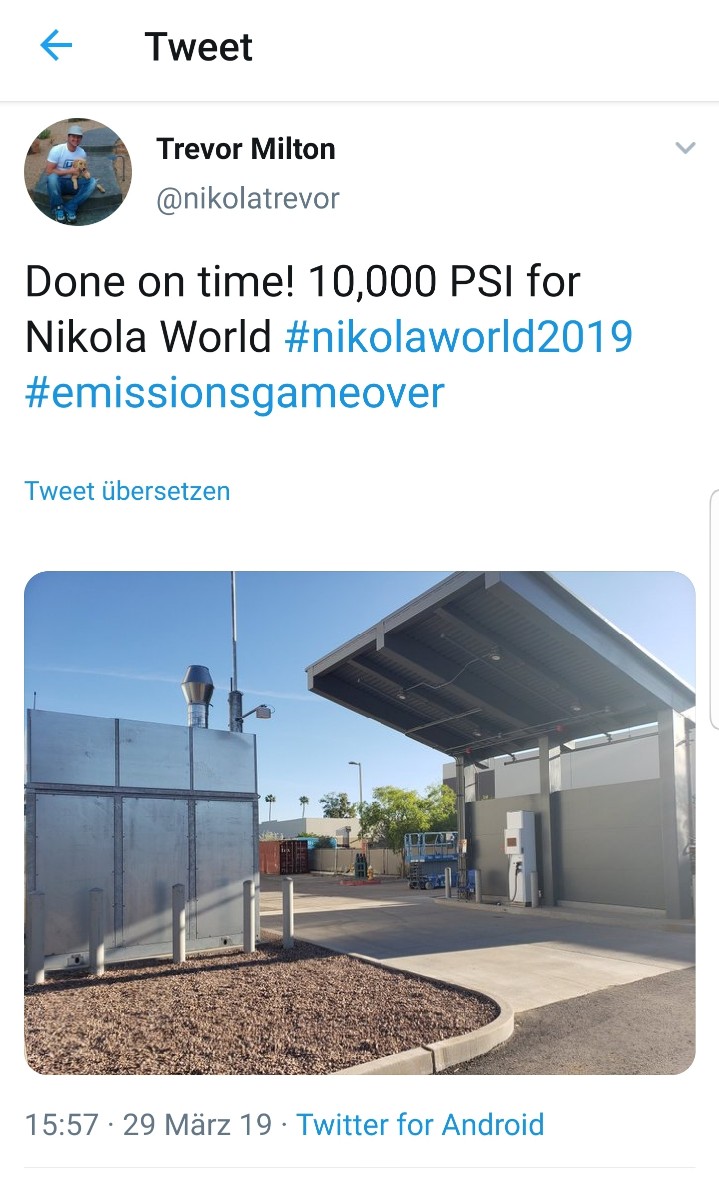
Task: Go back using the blue arrow
Action: tap(56, 46)
